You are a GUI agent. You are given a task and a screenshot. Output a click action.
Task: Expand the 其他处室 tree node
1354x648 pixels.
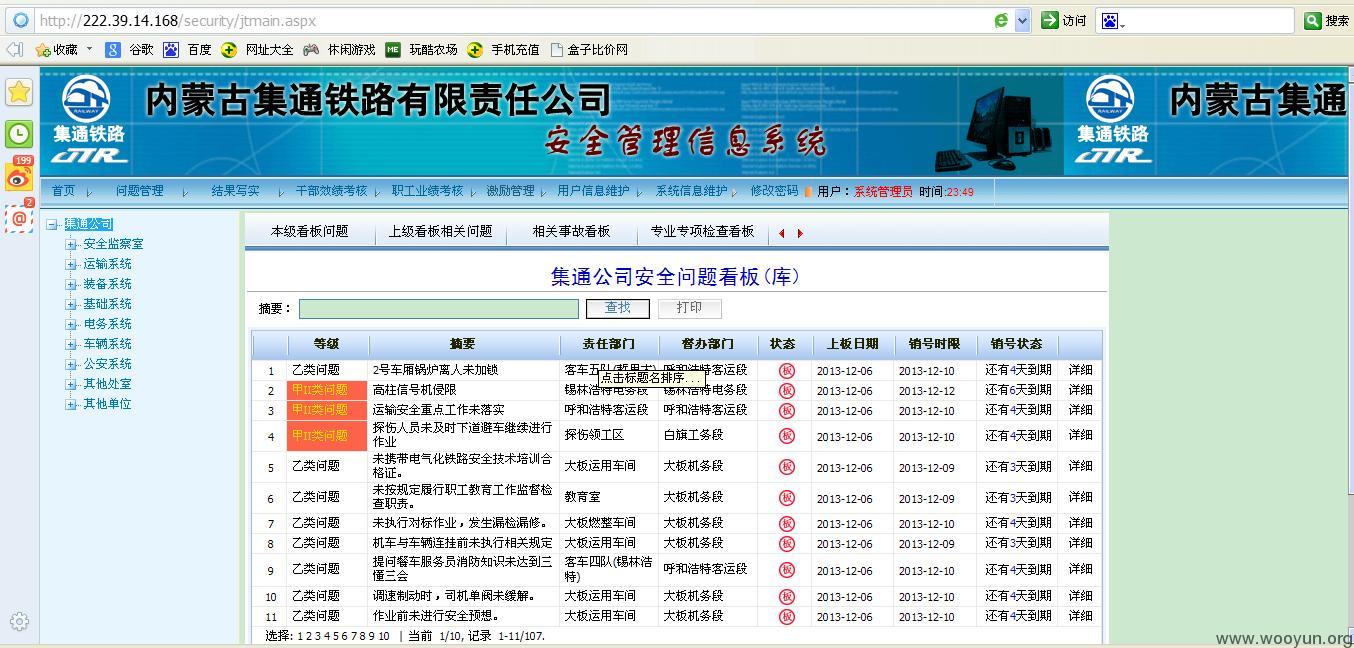click(x=71, y=385)
